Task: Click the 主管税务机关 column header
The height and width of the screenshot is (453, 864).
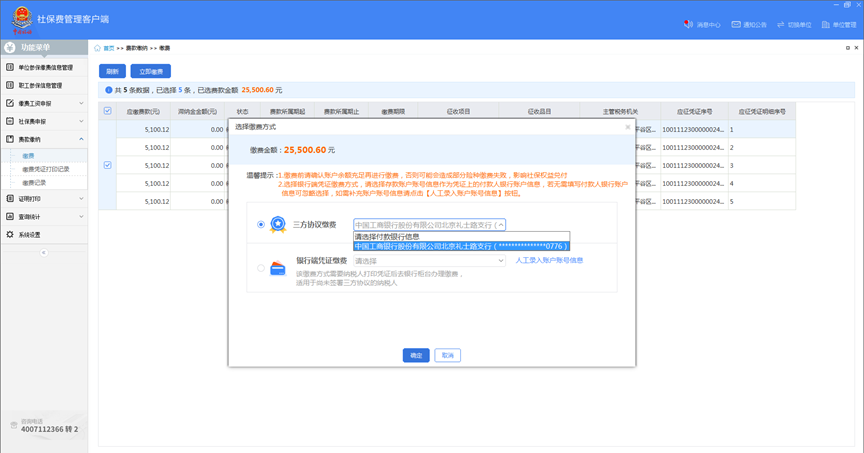Action: pyautogui.click(x=620, y=111)
